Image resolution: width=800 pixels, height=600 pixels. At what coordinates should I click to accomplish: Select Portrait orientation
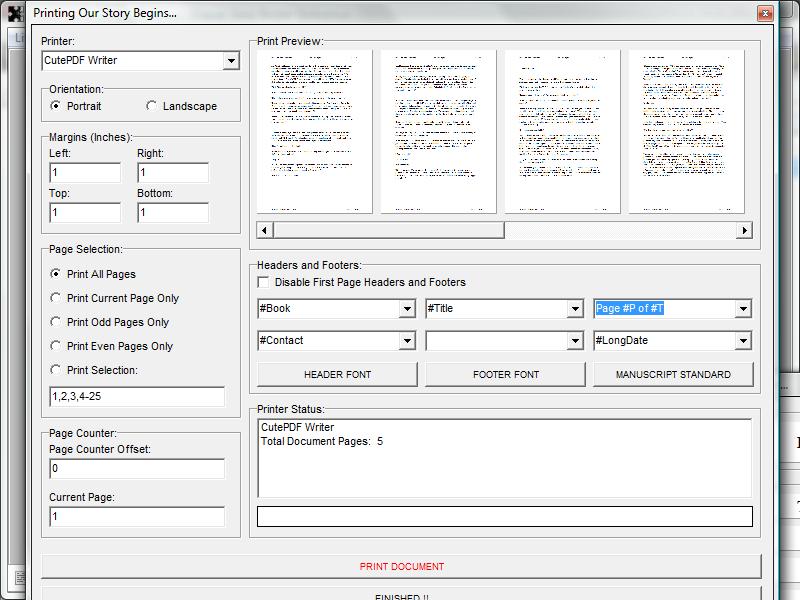pyautogui.click(x=56, y=106)
